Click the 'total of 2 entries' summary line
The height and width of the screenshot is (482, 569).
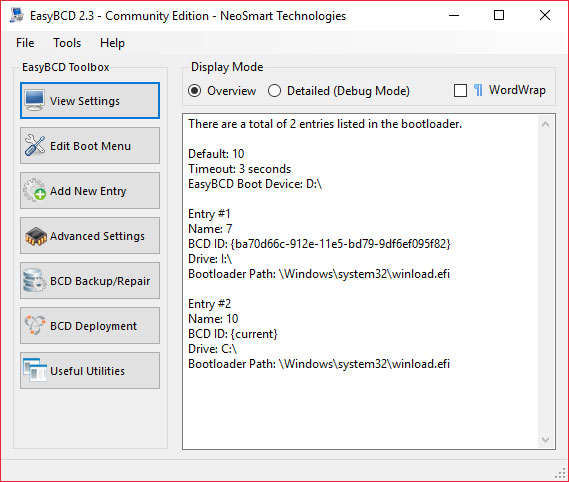point(325,124)
